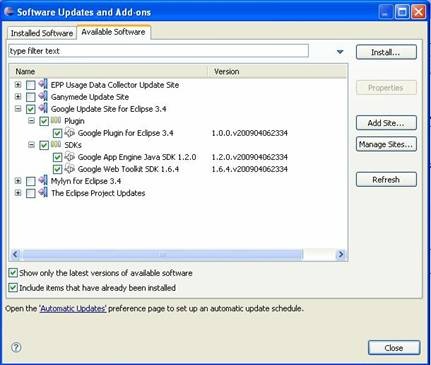Uncheck the Plugin category checkbox

(x=44, y=121)
